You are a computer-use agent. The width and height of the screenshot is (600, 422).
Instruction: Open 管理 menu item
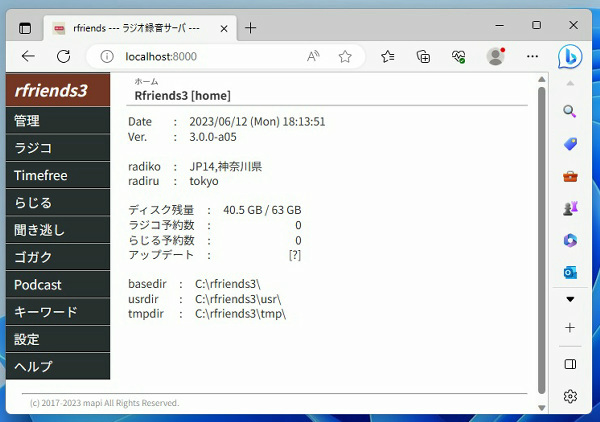coord(58,121)
